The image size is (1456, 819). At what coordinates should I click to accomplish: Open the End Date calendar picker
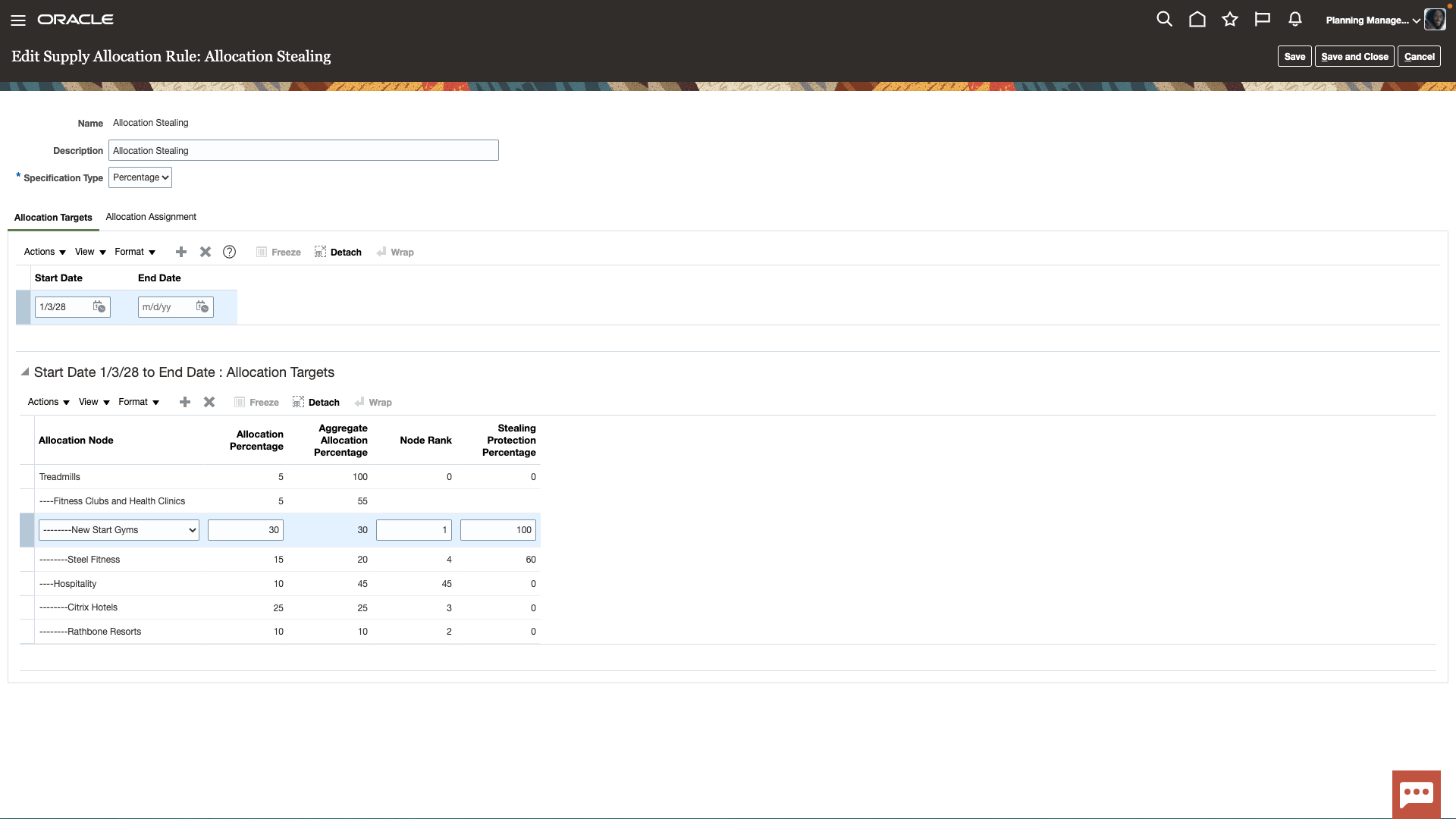click(202, 306)
